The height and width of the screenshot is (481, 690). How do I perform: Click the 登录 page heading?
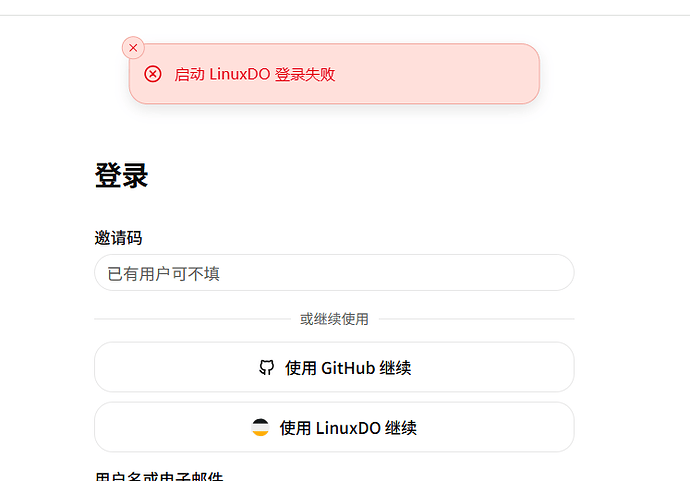click(121, 176)
